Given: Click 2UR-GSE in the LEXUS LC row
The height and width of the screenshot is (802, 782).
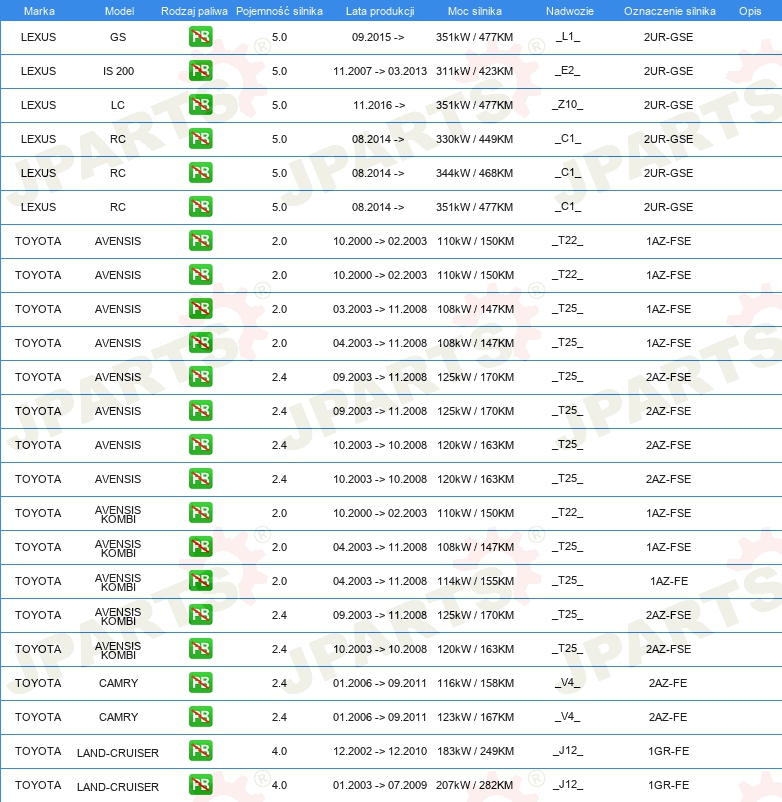Looking at the screenshot, I should (x=668, y=105).
